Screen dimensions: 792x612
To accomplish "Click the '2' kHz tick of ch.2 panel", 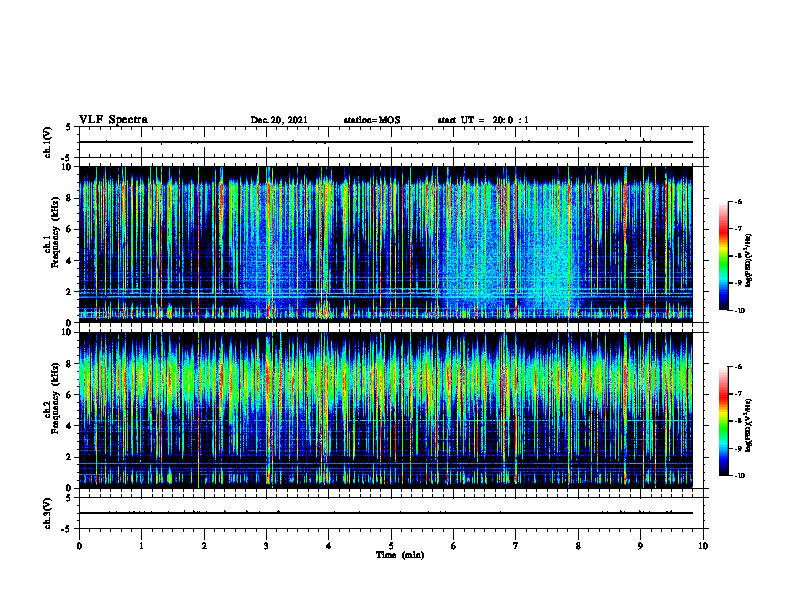I will coord(70,457).
